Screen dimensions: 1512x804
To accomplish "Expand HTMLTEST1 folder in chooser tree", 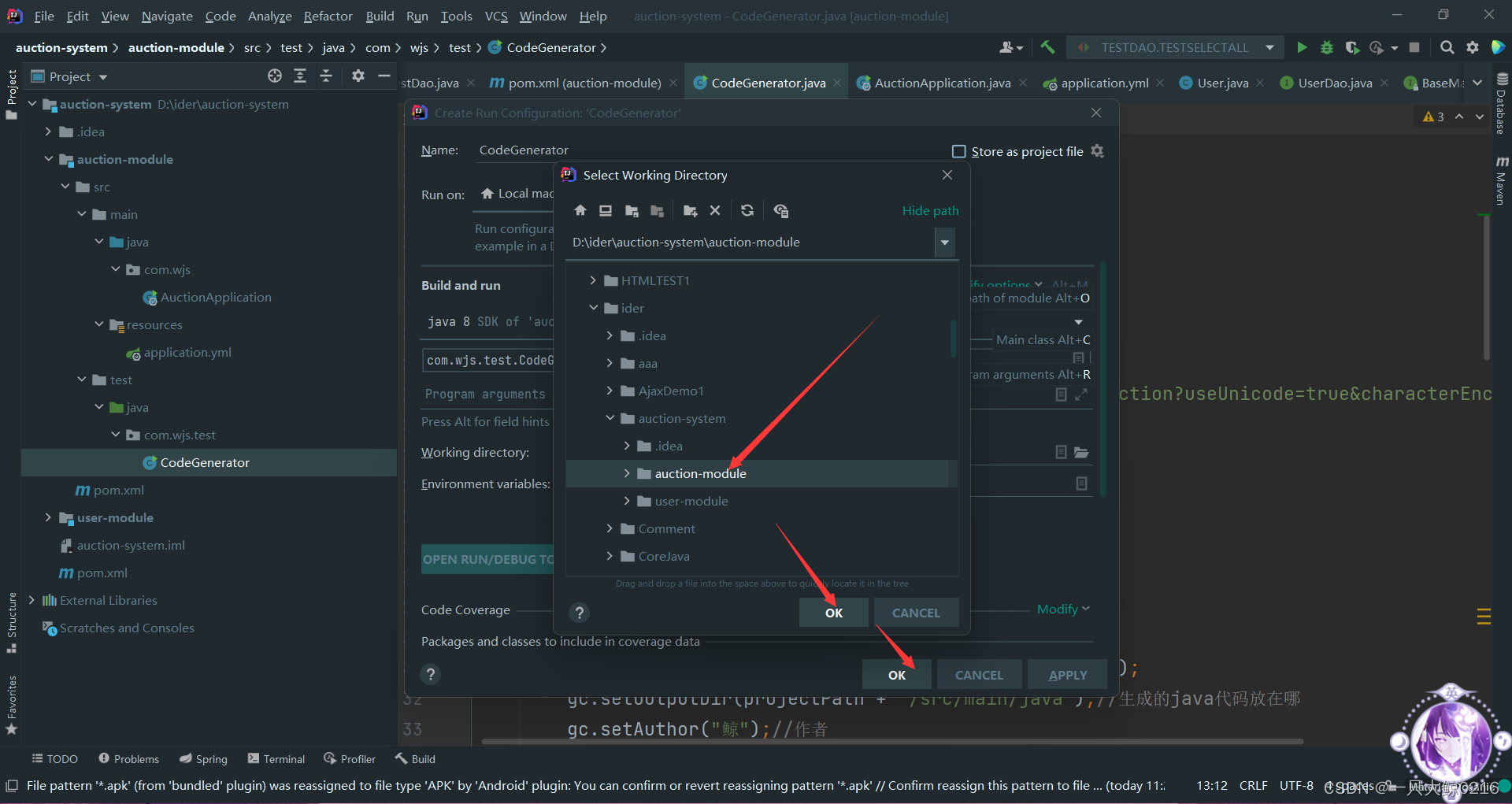I will (x=594, y=280).
